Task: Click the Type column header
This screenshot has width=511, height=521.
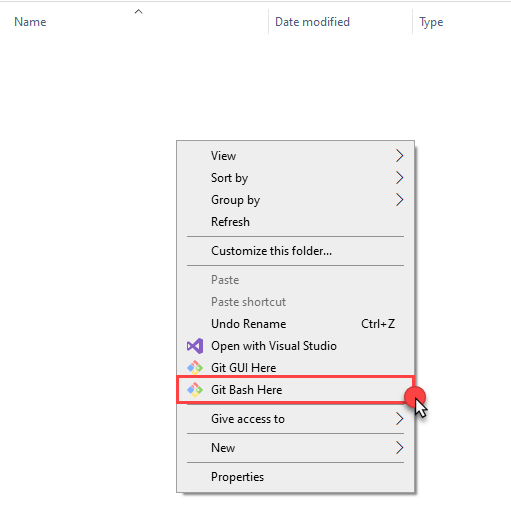Action: (x=462, y=22)
